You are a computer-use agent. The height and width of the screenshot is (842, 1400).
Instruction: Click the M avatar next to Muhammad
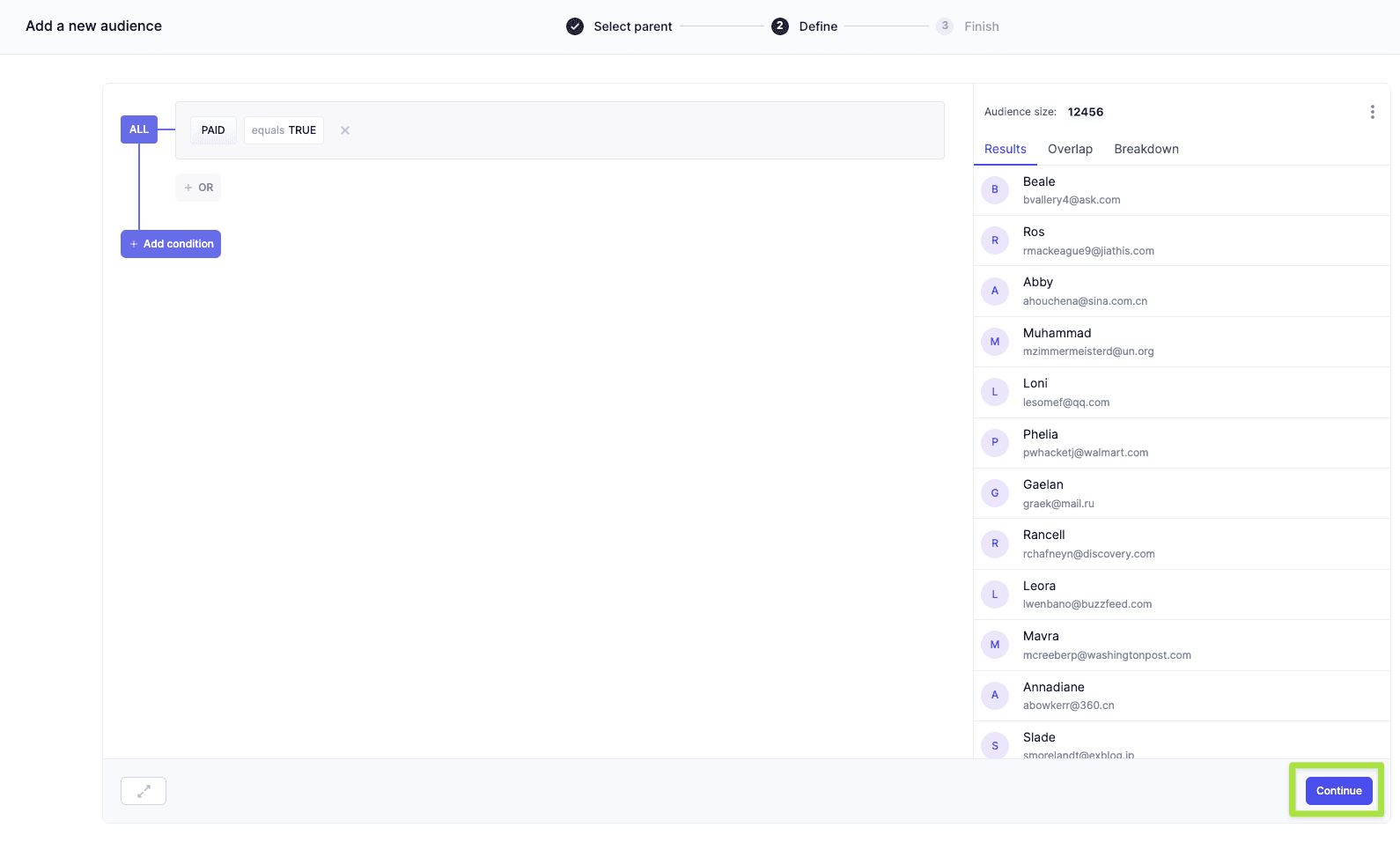(x=995, y=342)
